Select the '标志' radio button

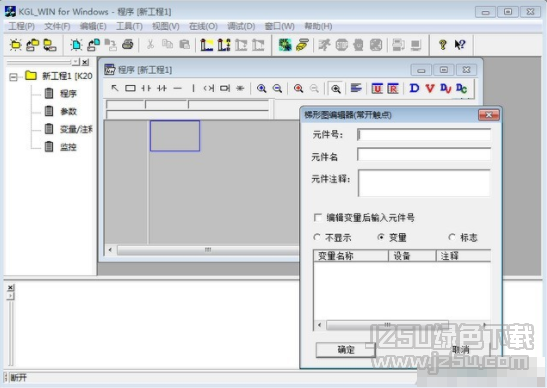tap(452, 237)
